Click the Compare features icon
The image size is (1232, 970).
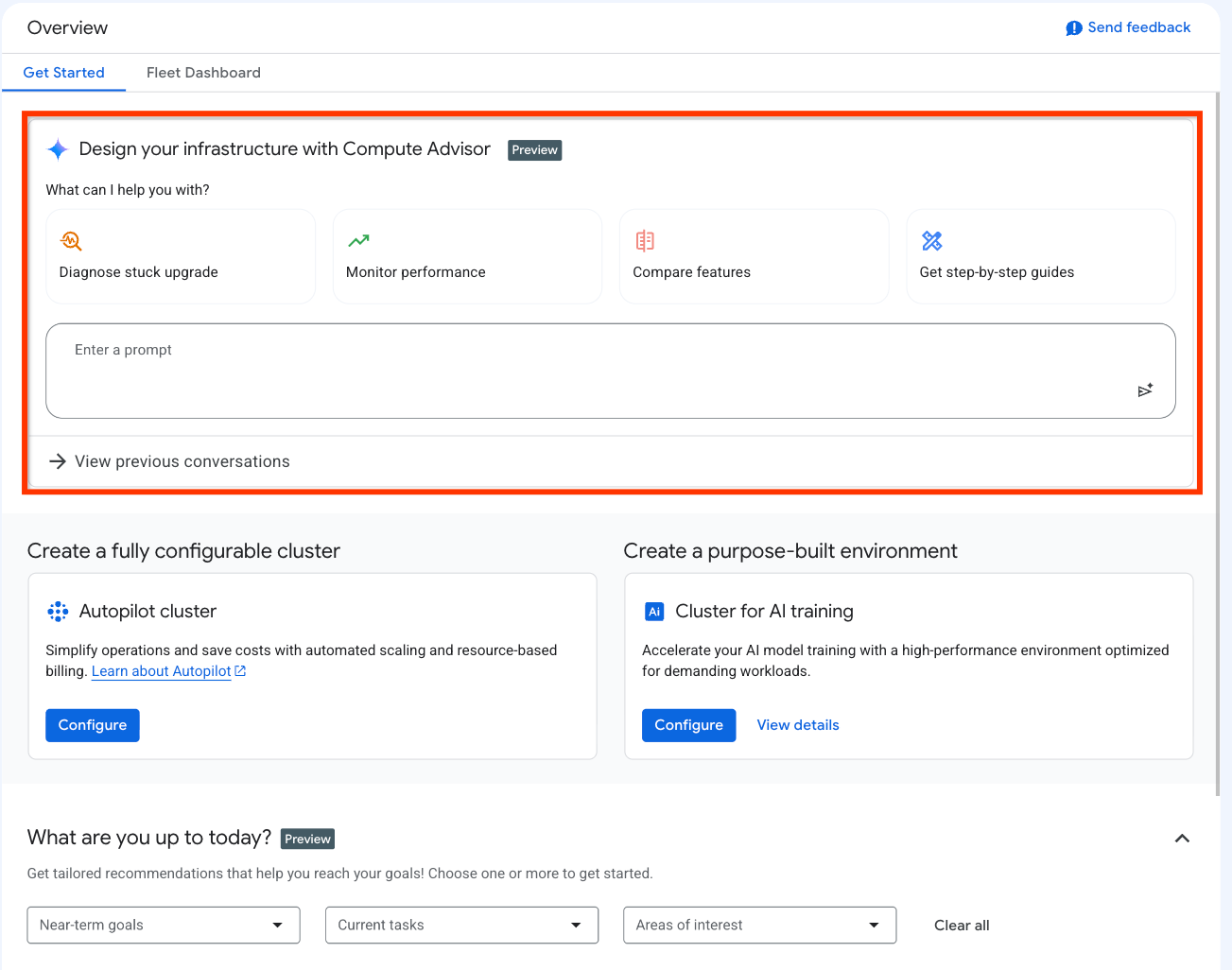pos(645,241)
